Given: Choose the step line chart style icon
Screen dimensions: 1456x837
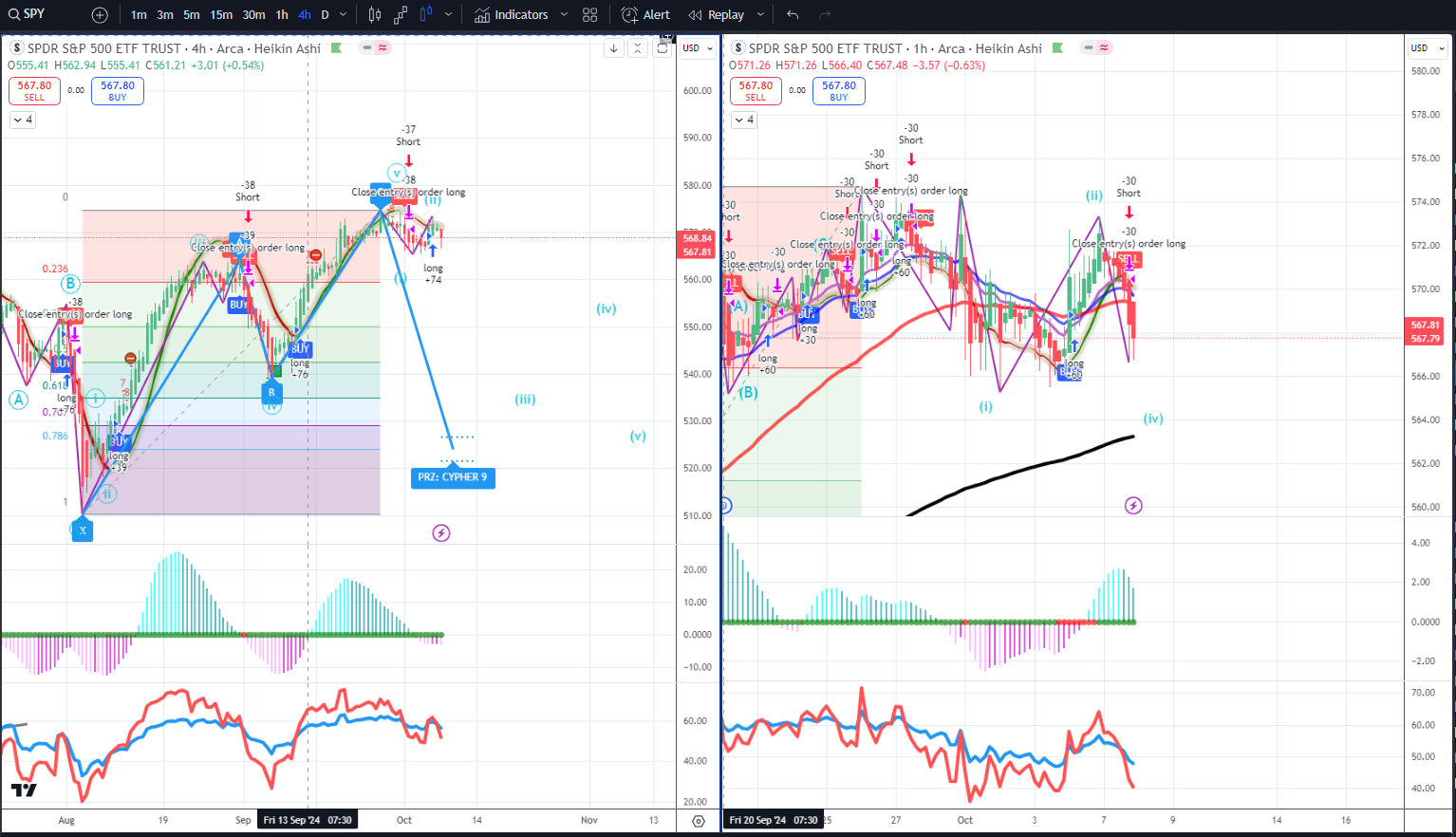Looking at the screenshot, I should (401, 14).
